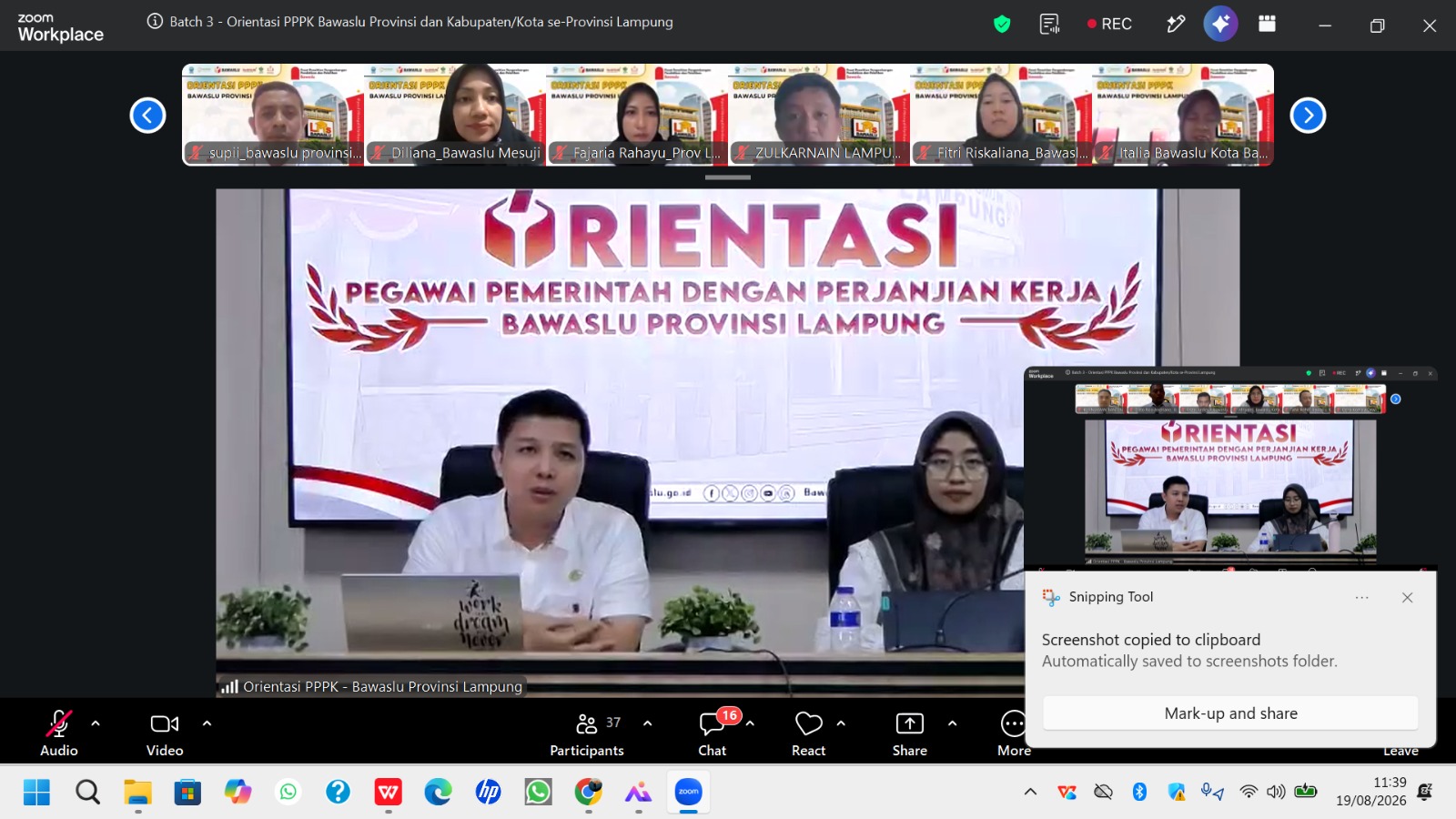Open the Windows Start menu
This screenshot has width=1456, height=819.
(36, 793)
